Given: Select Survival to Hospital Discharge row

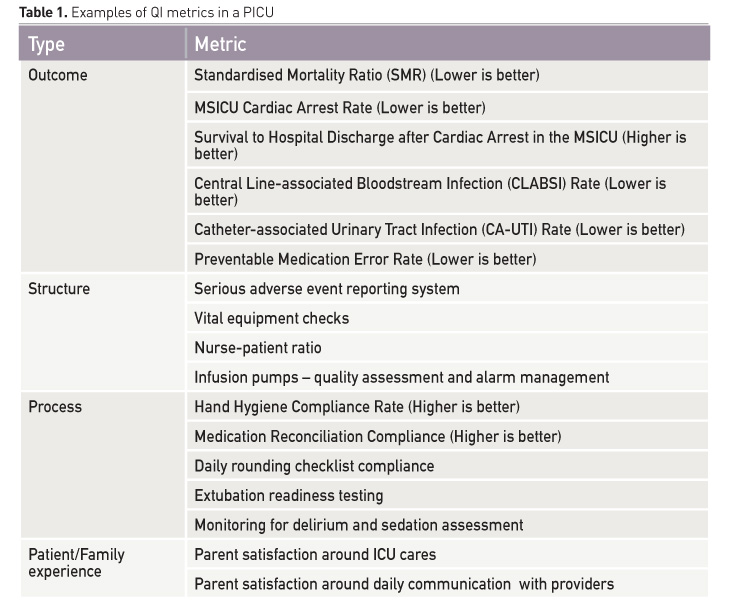Looking at the screenshot, I should 440,145.
